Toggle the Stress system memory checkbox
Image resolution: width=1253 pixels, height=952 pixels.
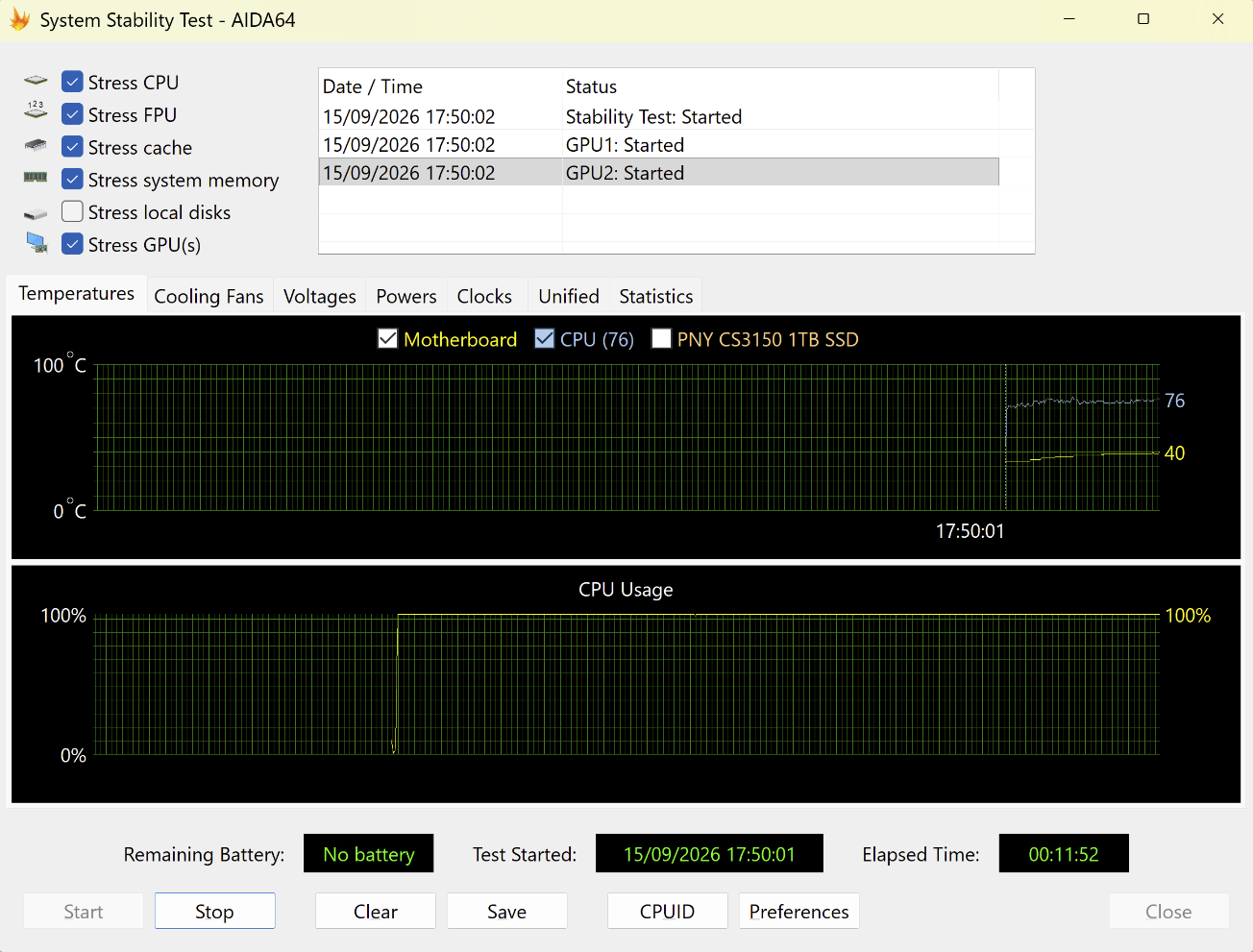tap(72, 180)
